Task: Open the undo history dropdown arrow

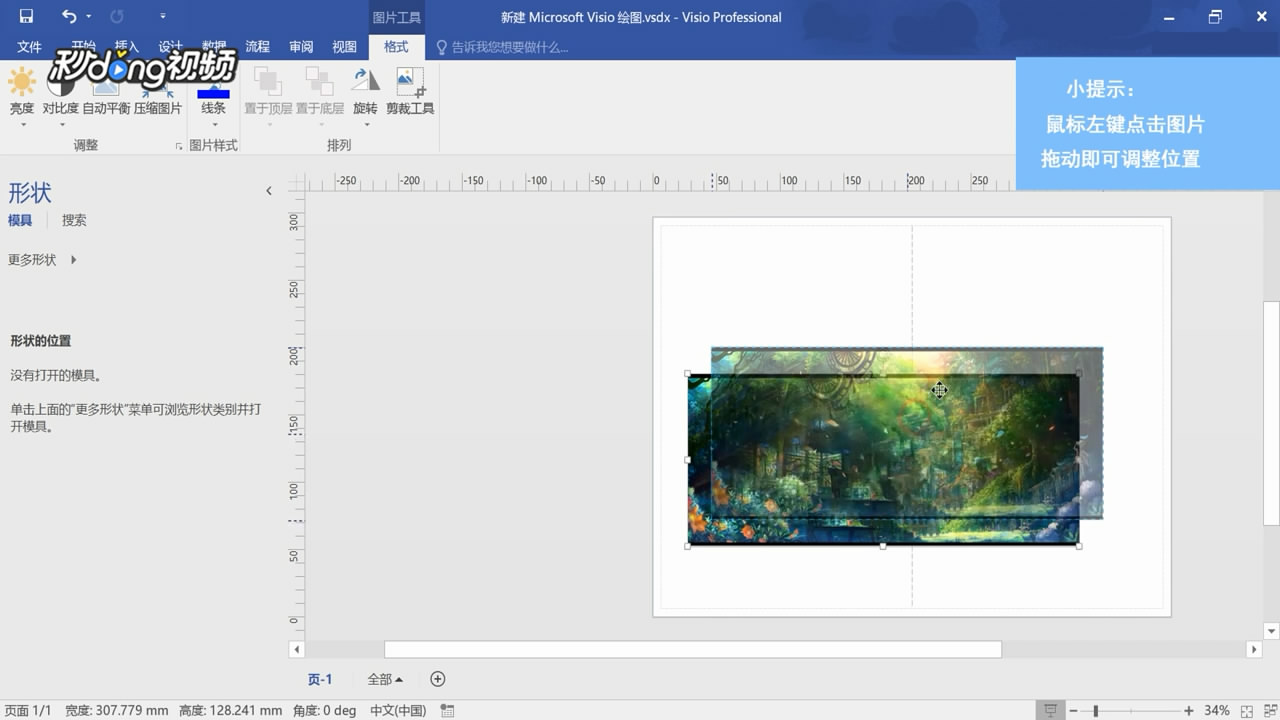Action: click(88, 17)
